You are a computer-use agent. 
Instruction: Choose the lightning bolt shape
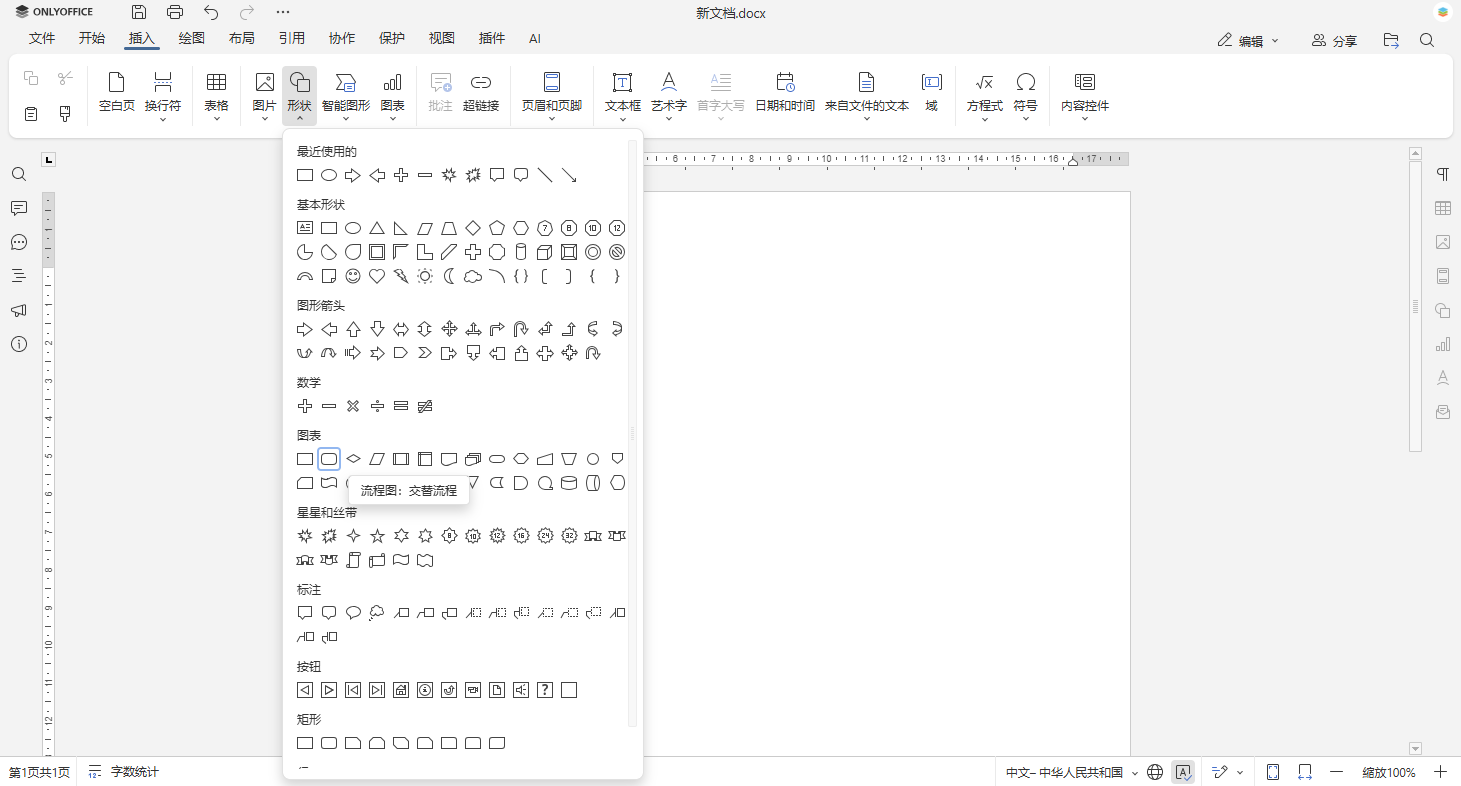[x=401, y=276]
